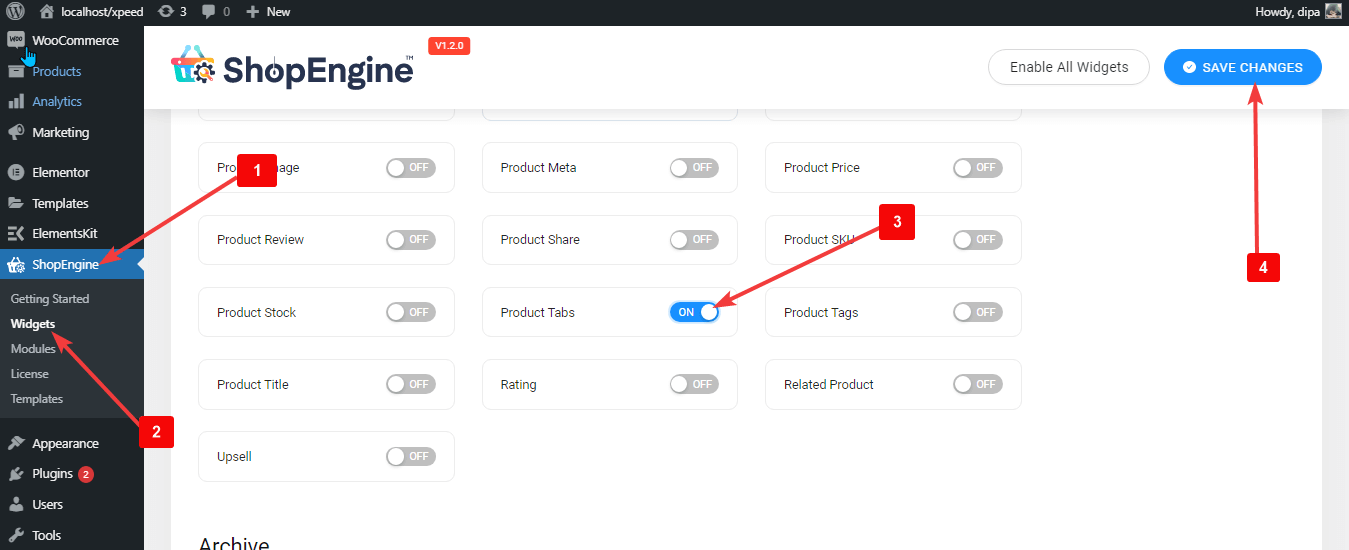The height and width of the screenshot is (550, 1349).
Task: Enable the Product Share widget switch
Action: (694, 240)
